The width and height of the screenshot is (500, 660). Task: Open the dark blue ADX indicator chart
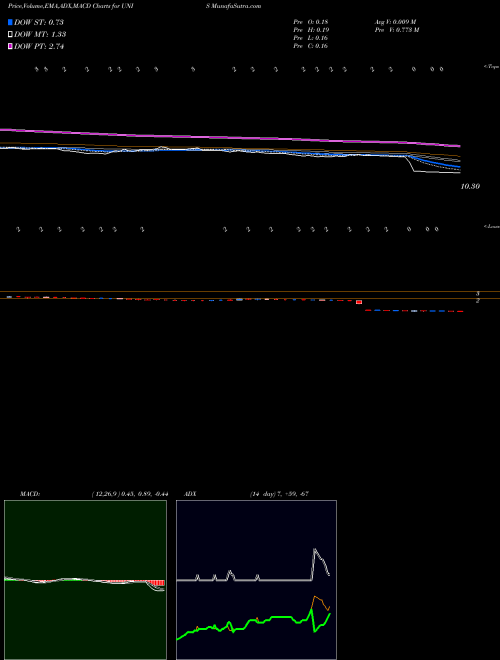pos(256,580)
